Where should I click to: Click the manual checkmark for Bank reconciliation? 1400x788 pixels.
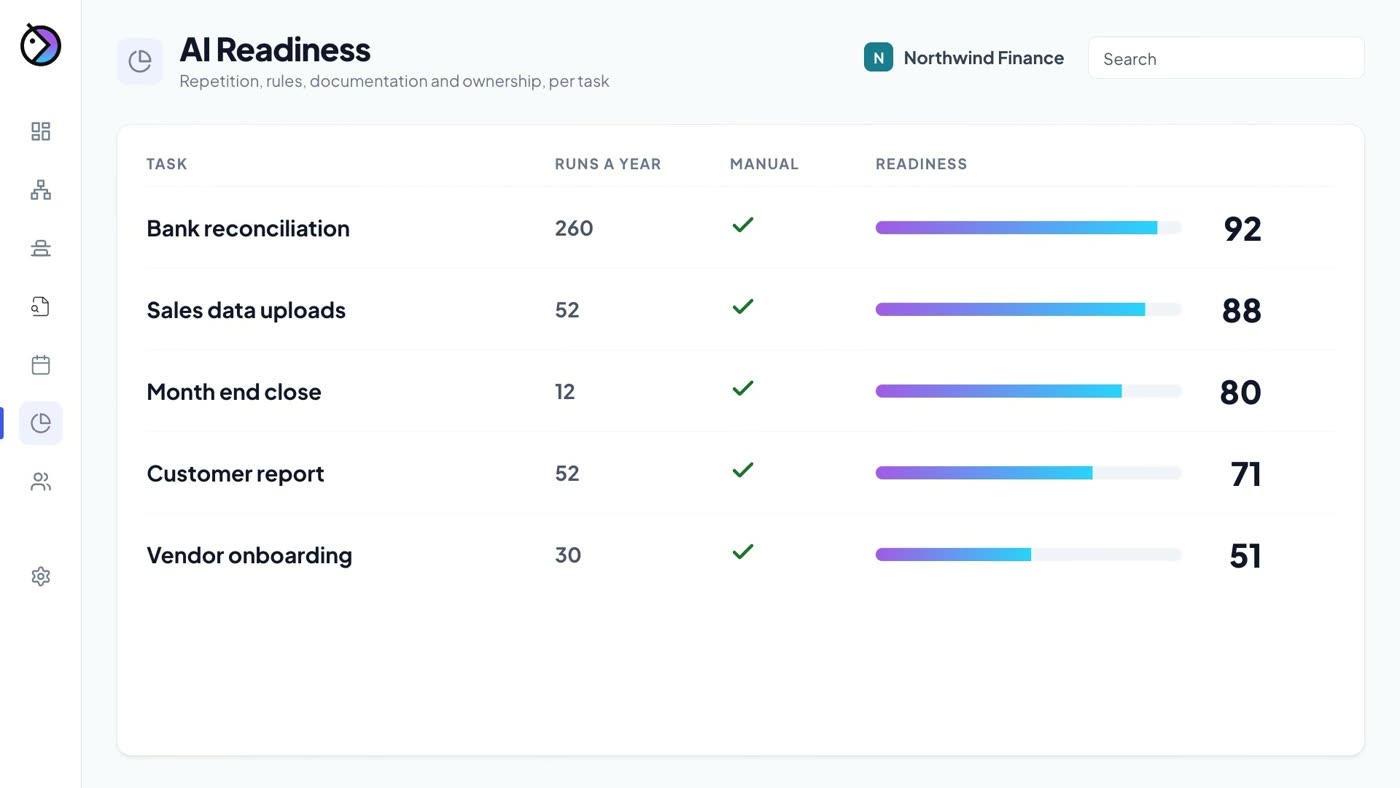[x=742, y=225]
